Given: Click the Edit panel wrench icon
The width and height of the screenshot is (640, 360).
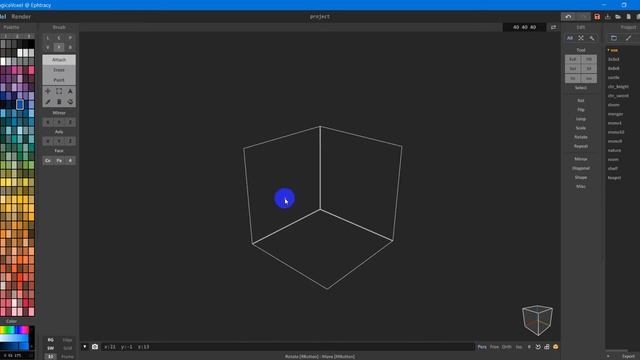Looking at the screenshot, I should pos(592,38).
